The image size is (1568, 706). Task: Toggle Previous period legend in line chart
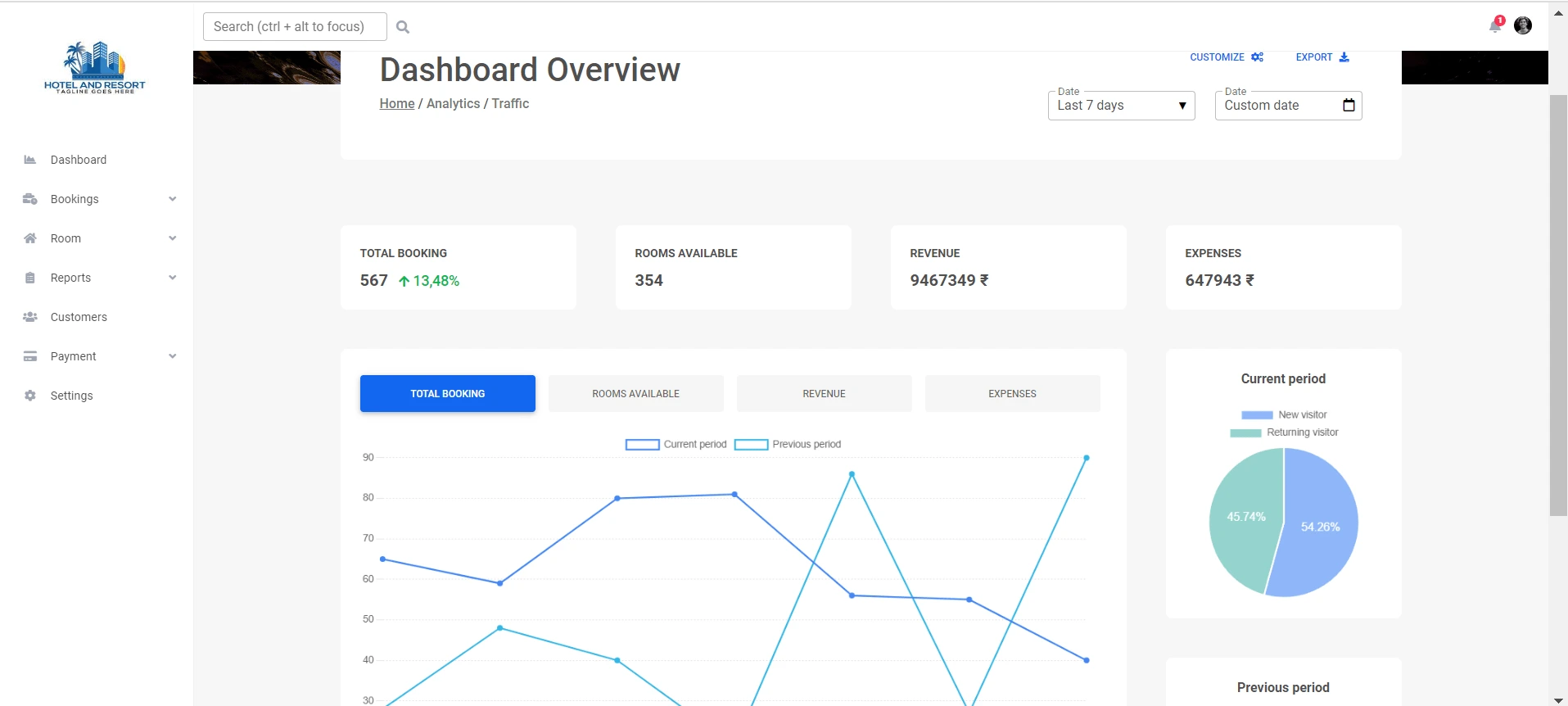(788, 444)
